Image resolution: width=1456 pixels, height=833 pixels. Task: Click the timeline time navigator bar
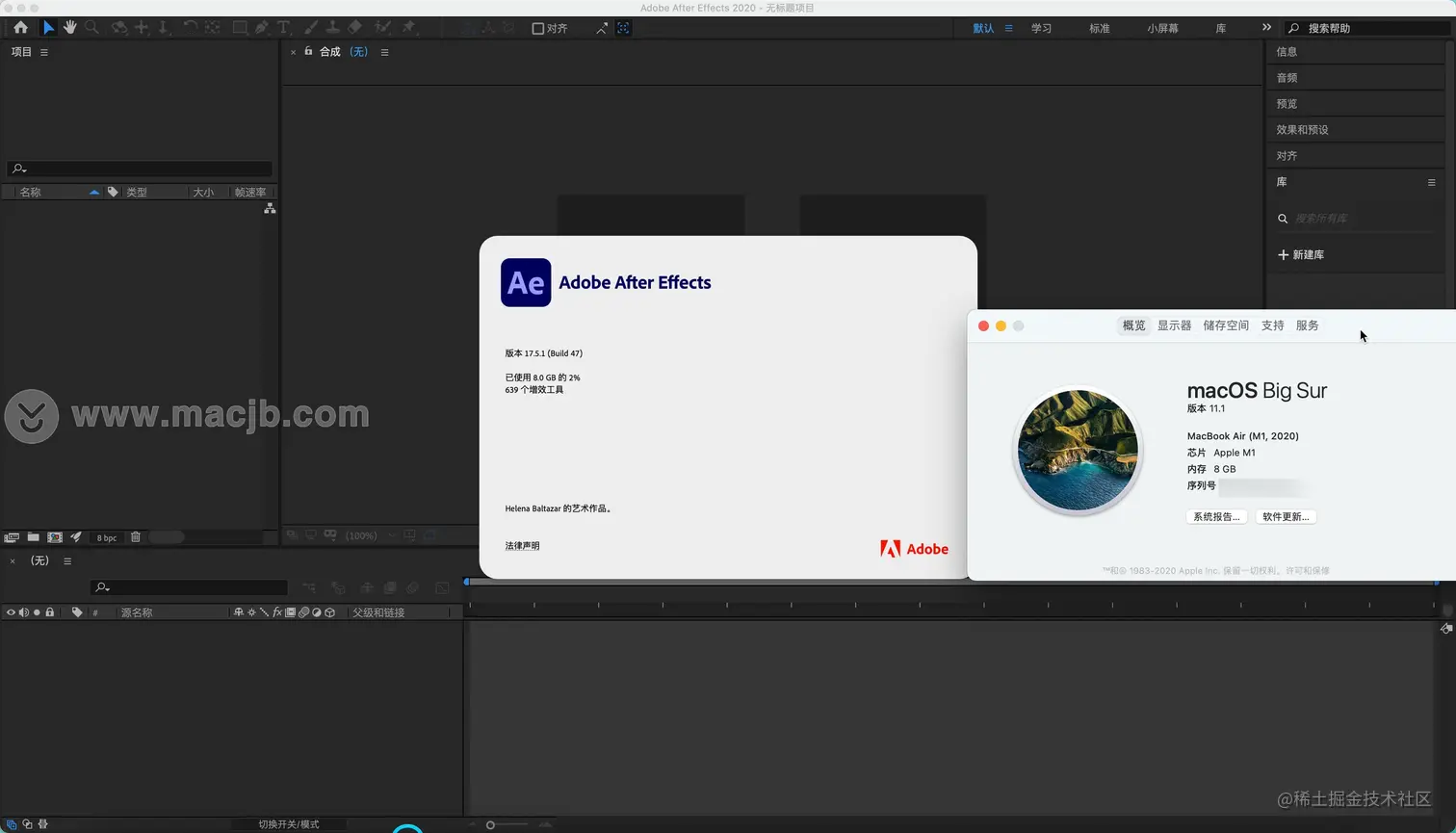click(951, 582)
